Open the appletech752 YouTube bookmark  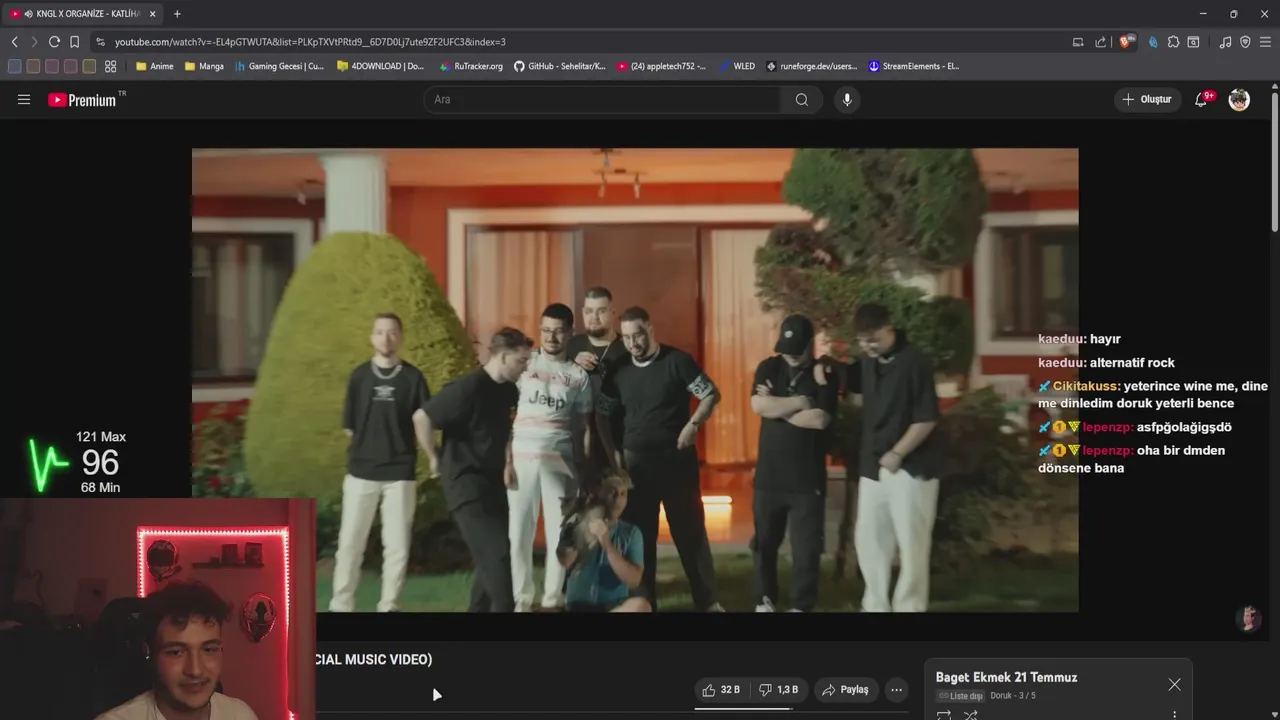tap(661, 66)
